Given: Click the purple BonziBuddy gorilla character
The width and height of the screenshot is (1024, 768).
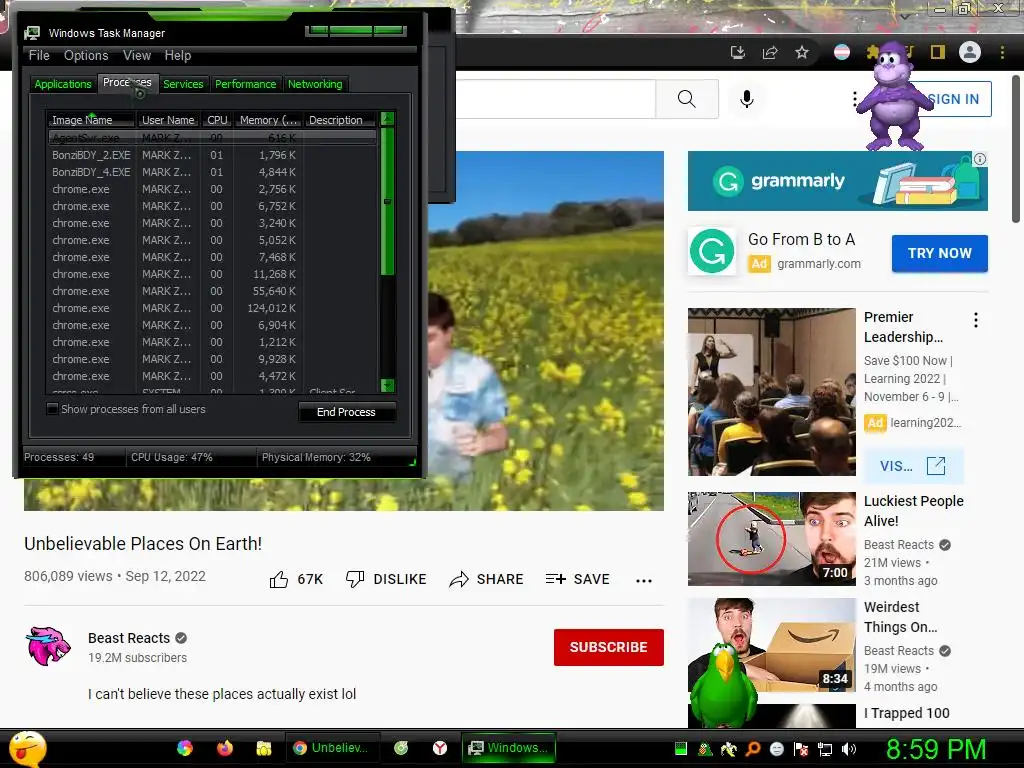Looking at the screenshot, I should [893, 96].
